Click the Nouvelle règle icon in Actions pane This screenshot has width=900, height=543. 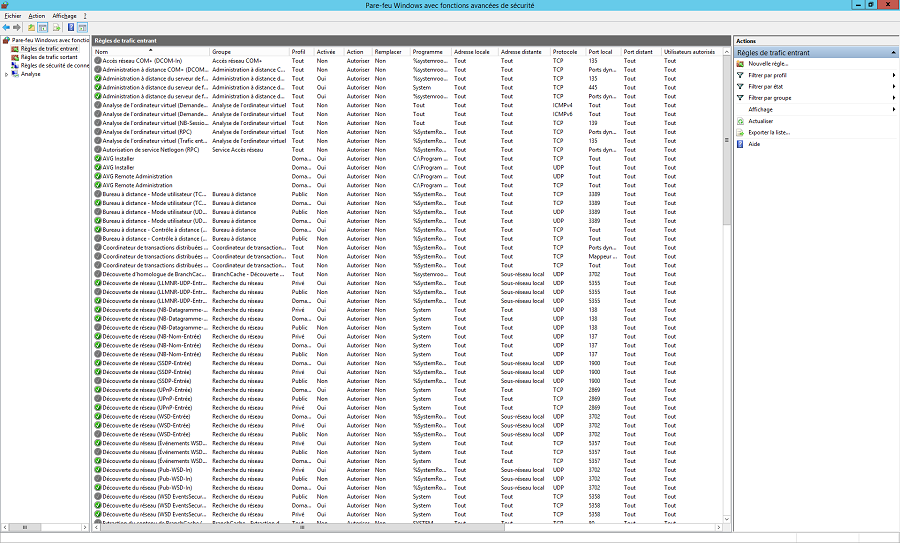[740, 64]
